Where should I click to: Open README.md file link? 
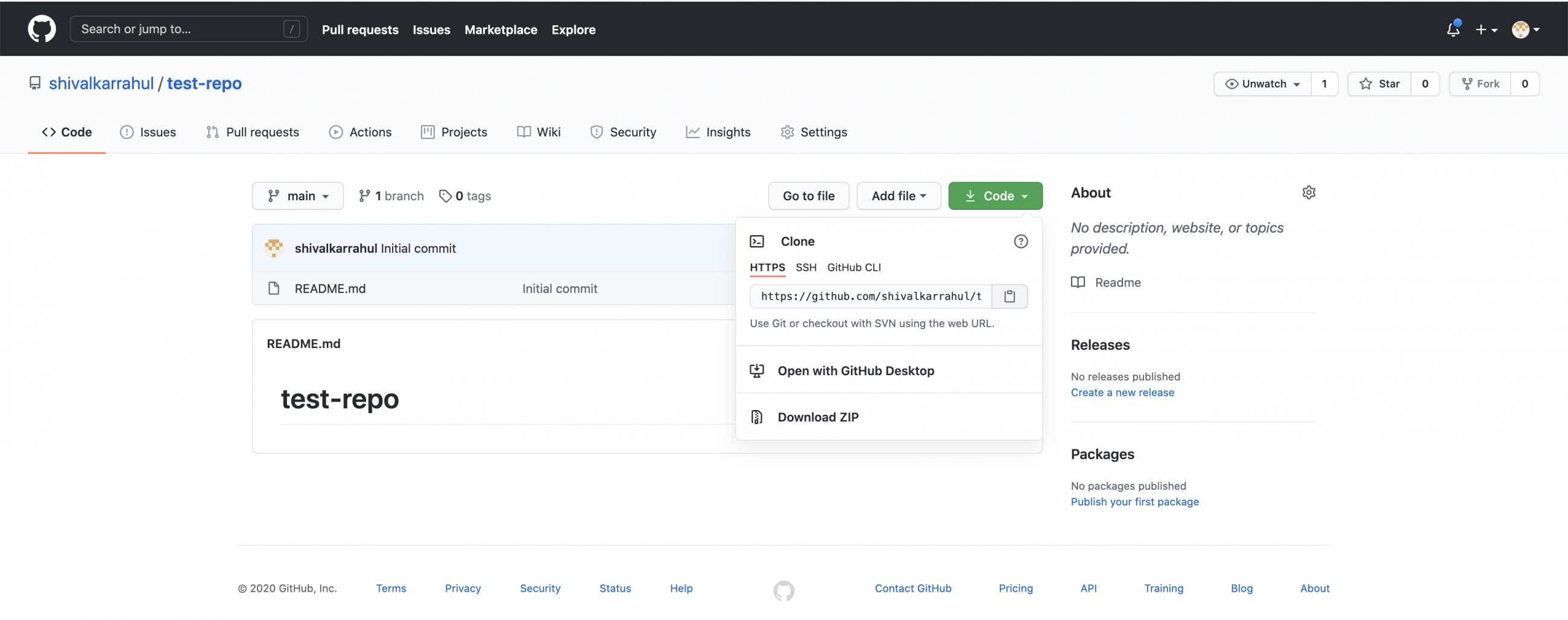[x=330, y=289]
